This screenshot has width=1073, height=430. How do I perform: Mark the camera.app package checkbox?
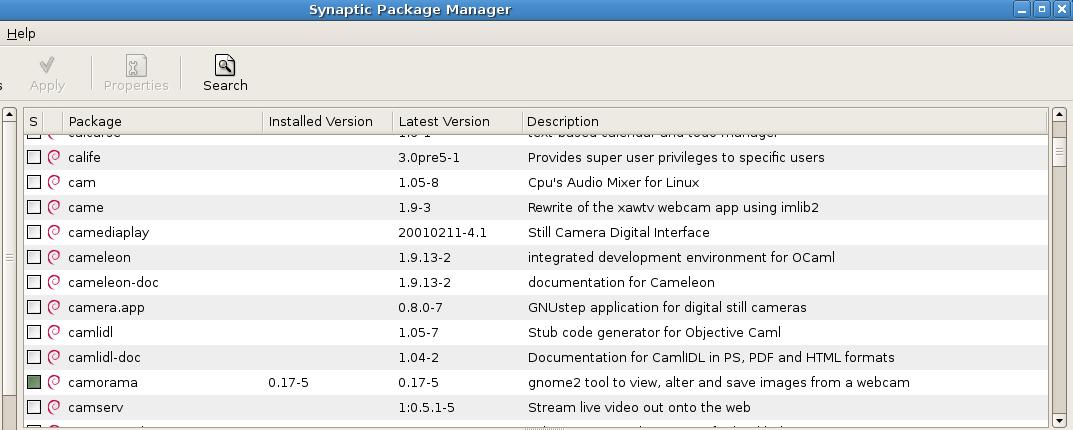pyautogui.click(x=34, y=307)
